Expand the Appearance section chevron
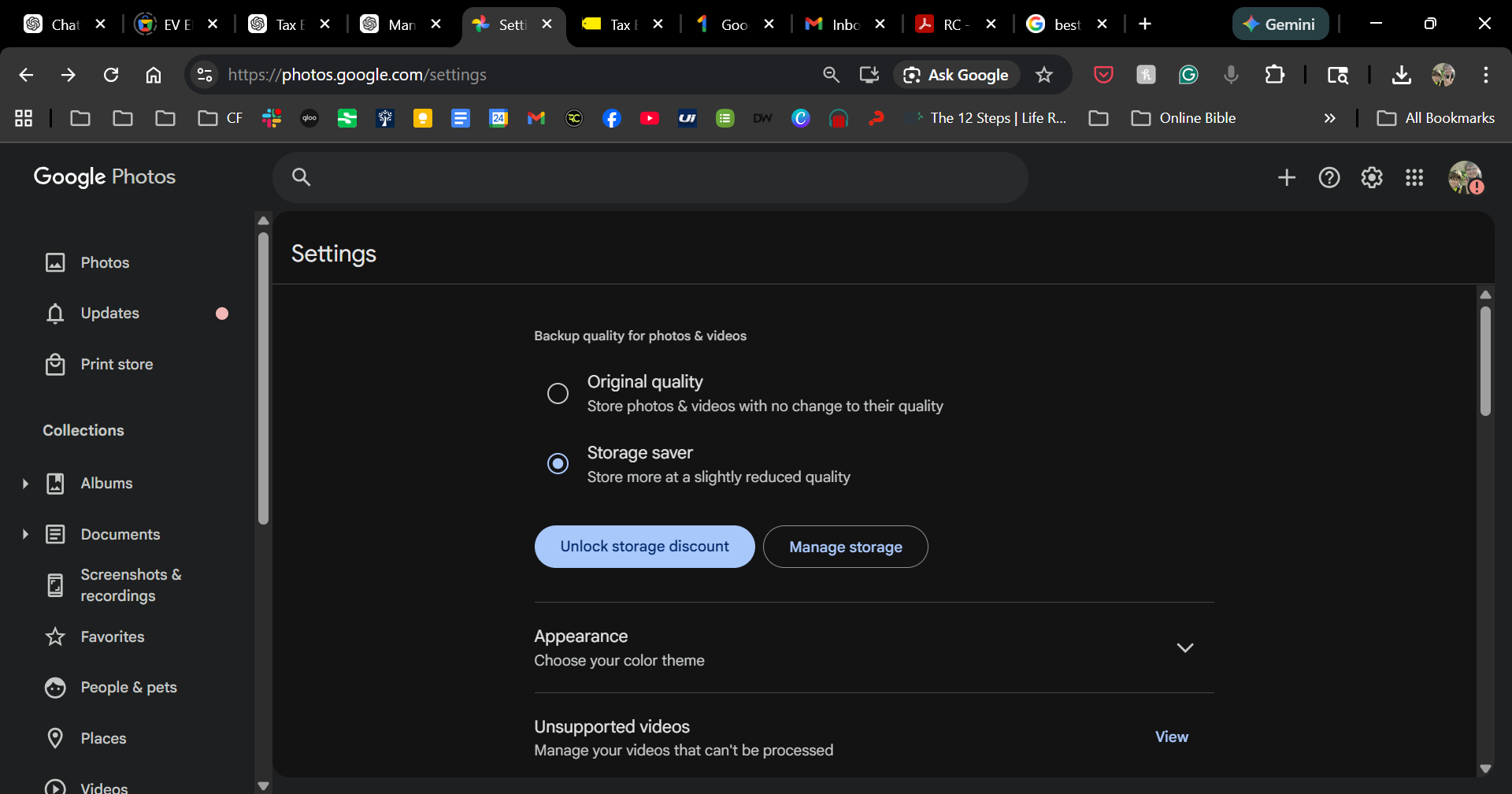Image resolution: width=1512 pixels, height=794 pixels. coord(1185,647)
